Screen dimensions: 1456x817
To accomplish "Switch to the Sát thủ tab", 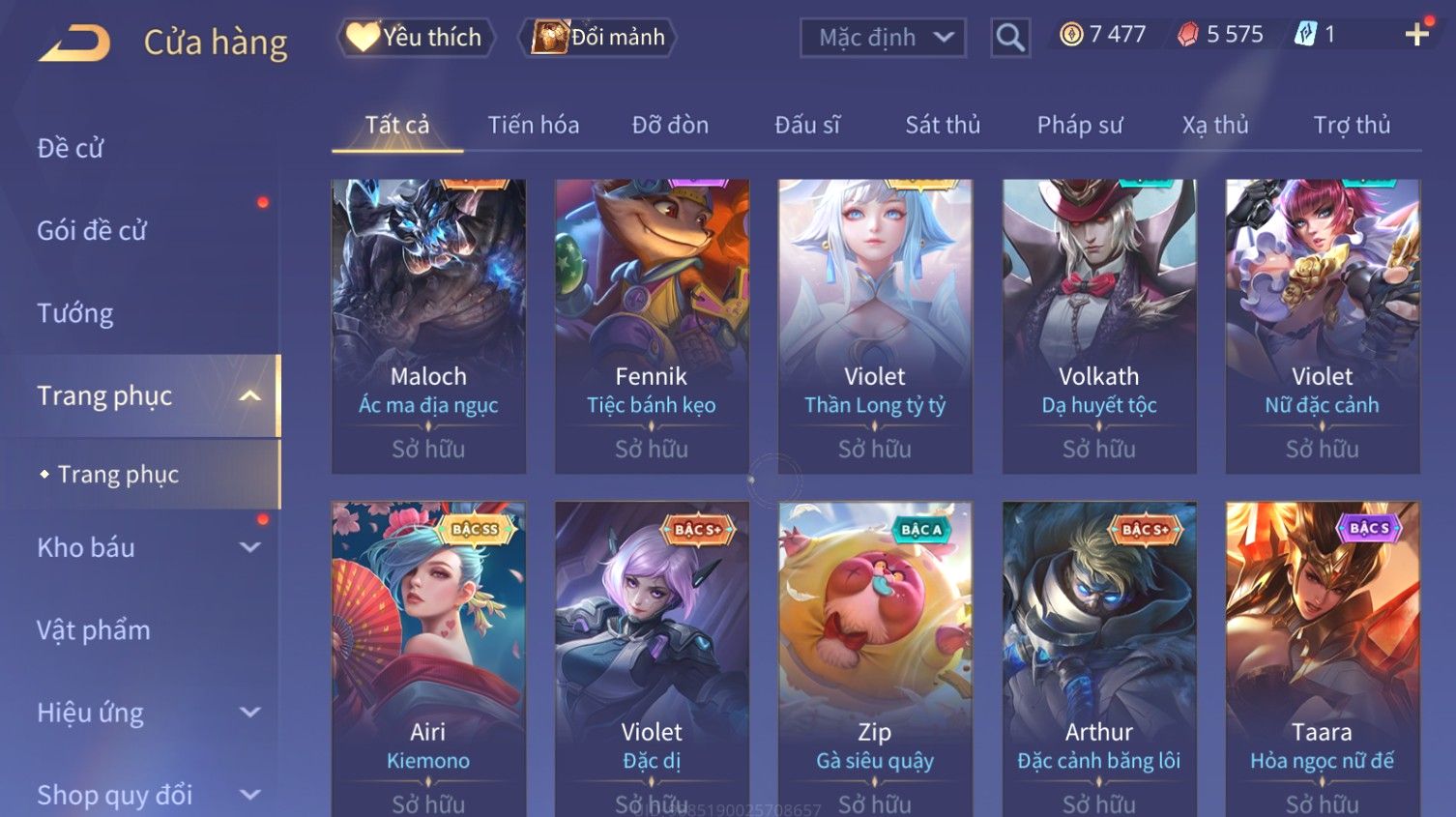I will (x=943, y=125).
